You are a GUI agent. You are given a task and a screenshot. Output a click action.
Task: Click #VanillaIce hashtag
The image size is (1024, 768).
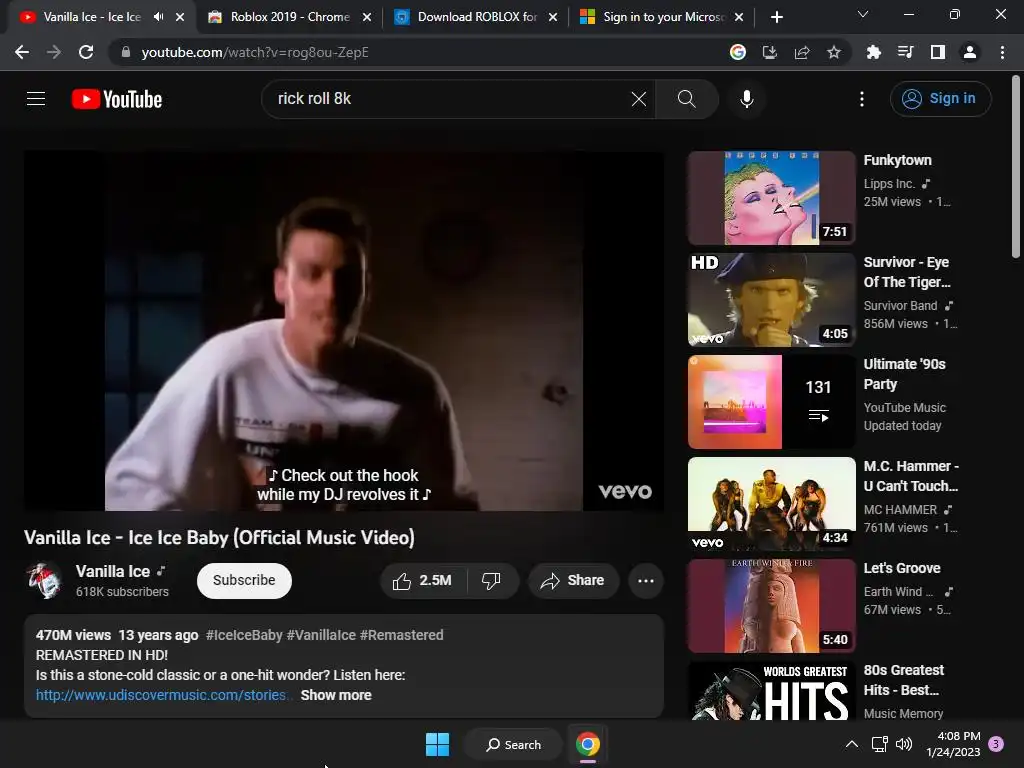pyautogui.click(x=321, y=635)
